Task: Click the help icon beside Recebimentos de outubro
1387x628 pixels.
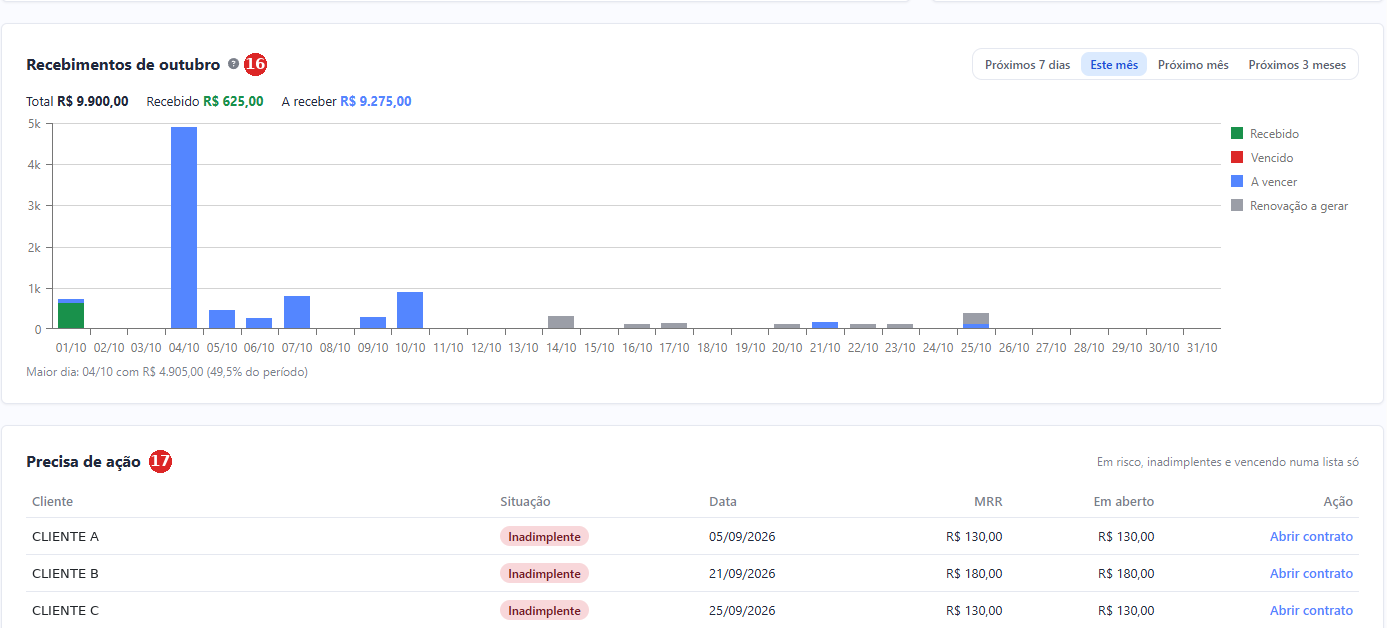Action: click(x=233, y=64)
